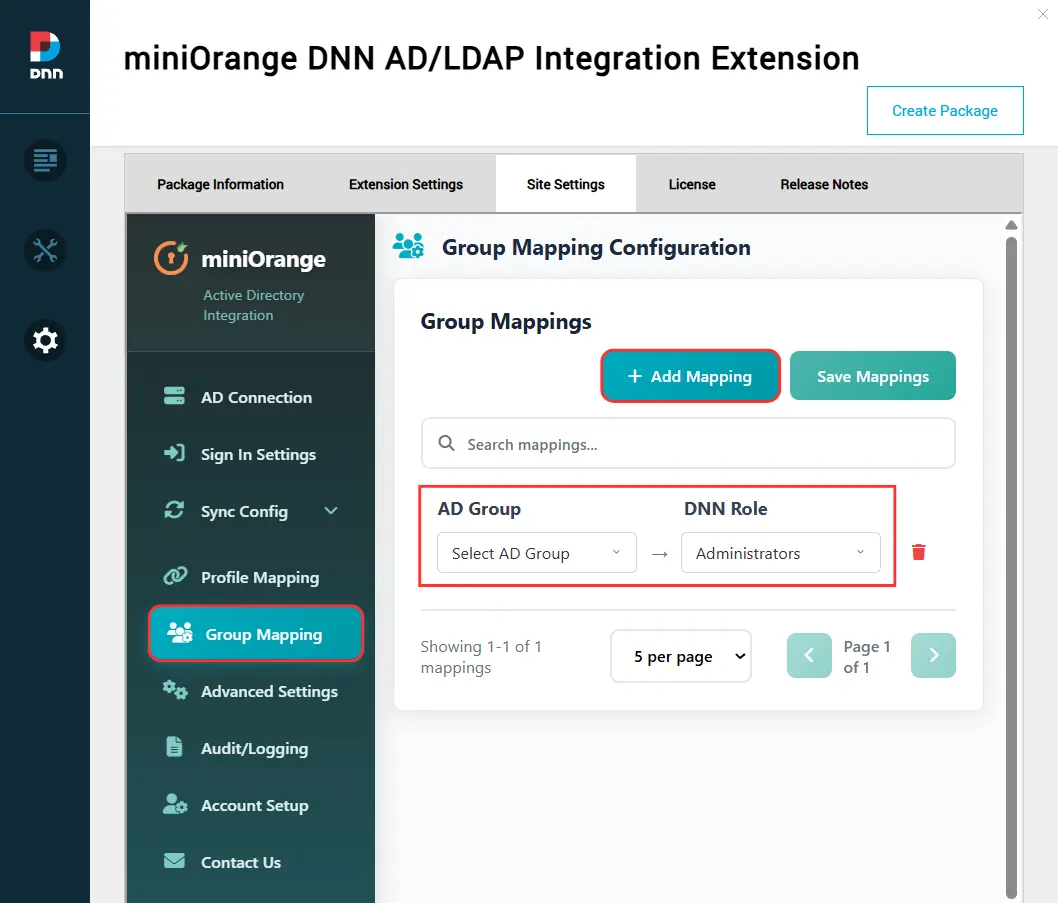Click the Profile Mapping link icon
The height and width of the screenshot is (903, 1058).
(175, 576)
